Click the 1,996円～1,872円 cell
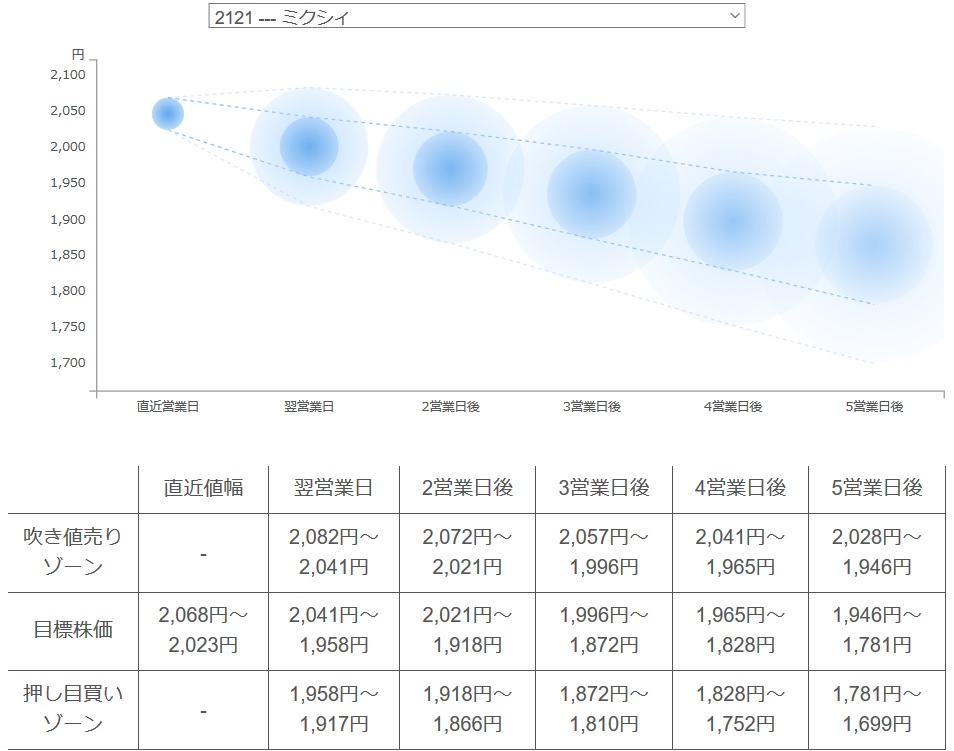Viewport: 954px width, 751px height. (x=604, y=630)
